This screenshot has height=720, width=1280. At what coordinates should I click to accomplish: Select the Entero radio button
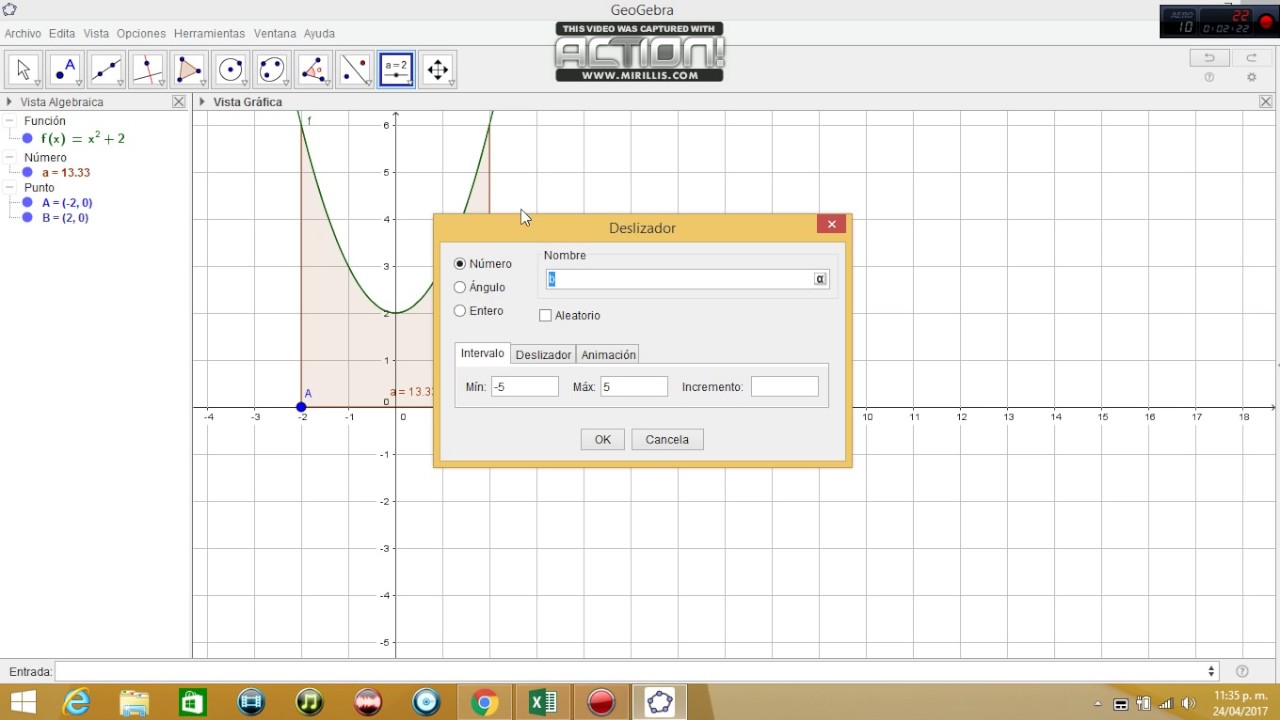click(x=460, y=311)
